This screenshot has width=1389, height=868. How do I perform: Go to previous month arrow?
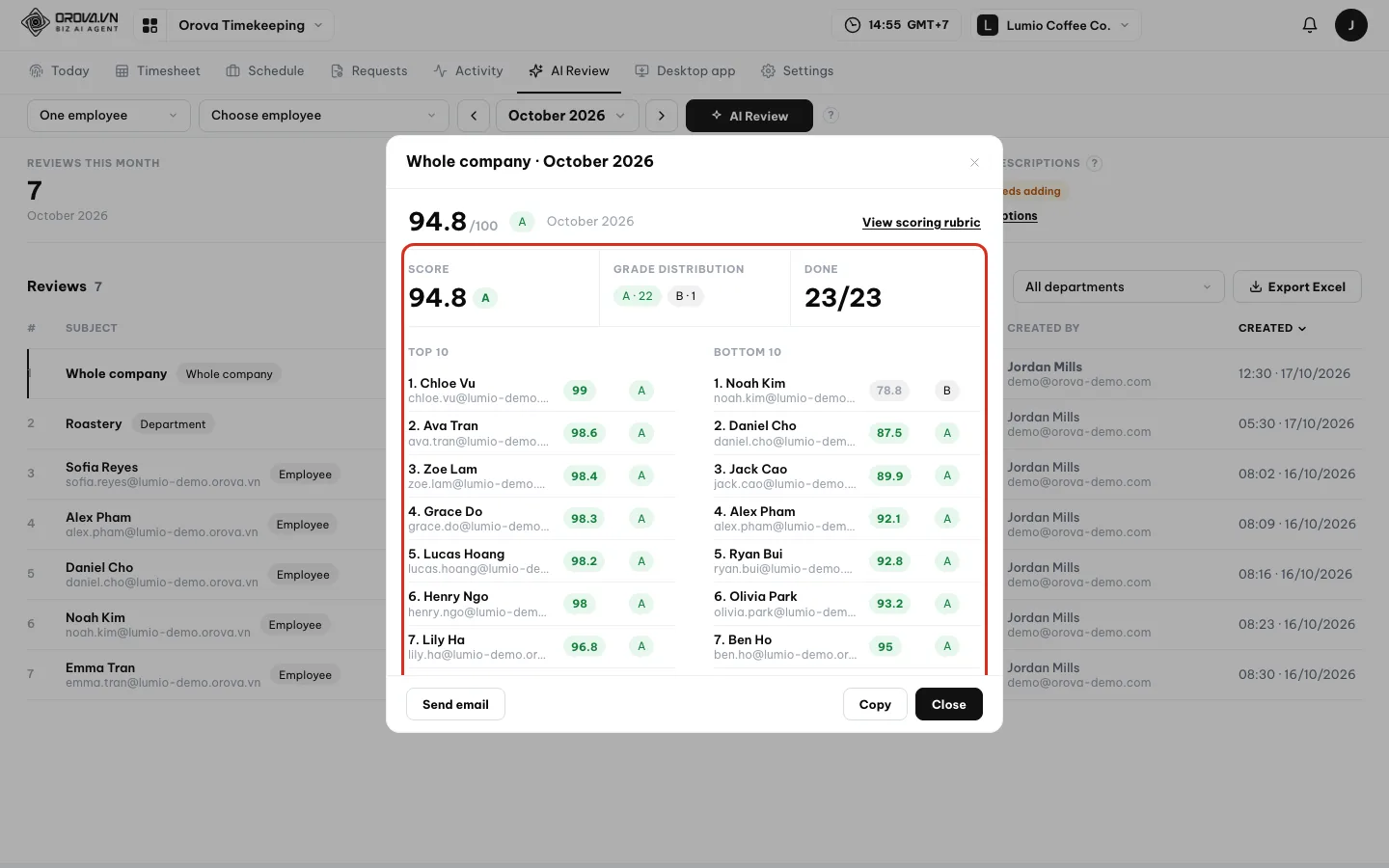[474, 116]
